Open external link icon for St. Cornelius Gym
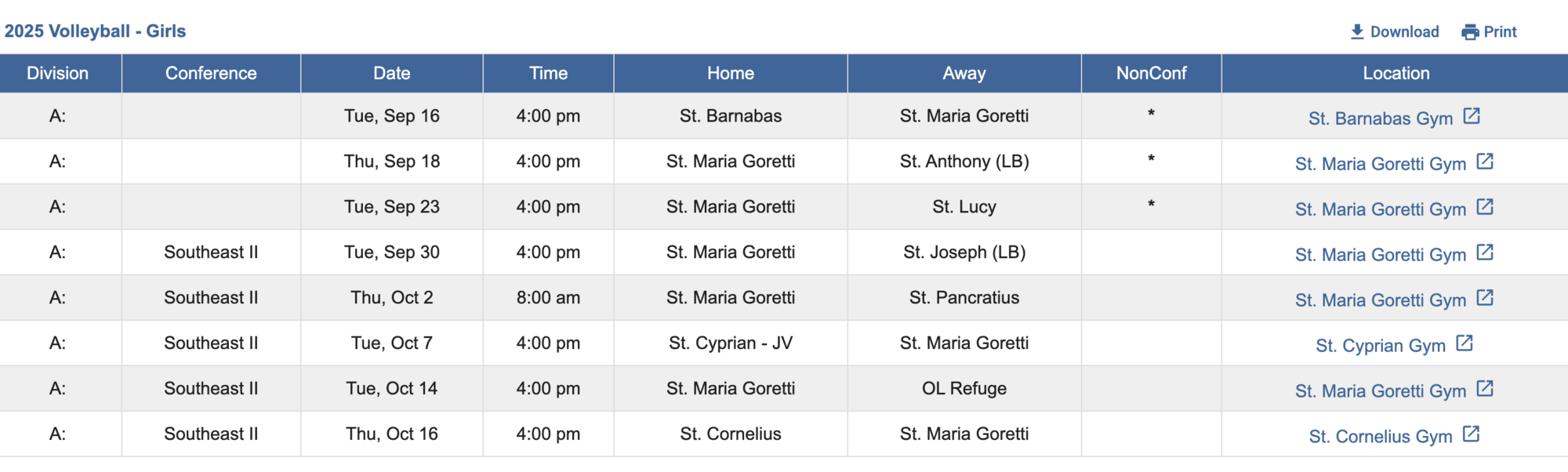This screenshot has height=472, width=1568. tap(1472, 434)
